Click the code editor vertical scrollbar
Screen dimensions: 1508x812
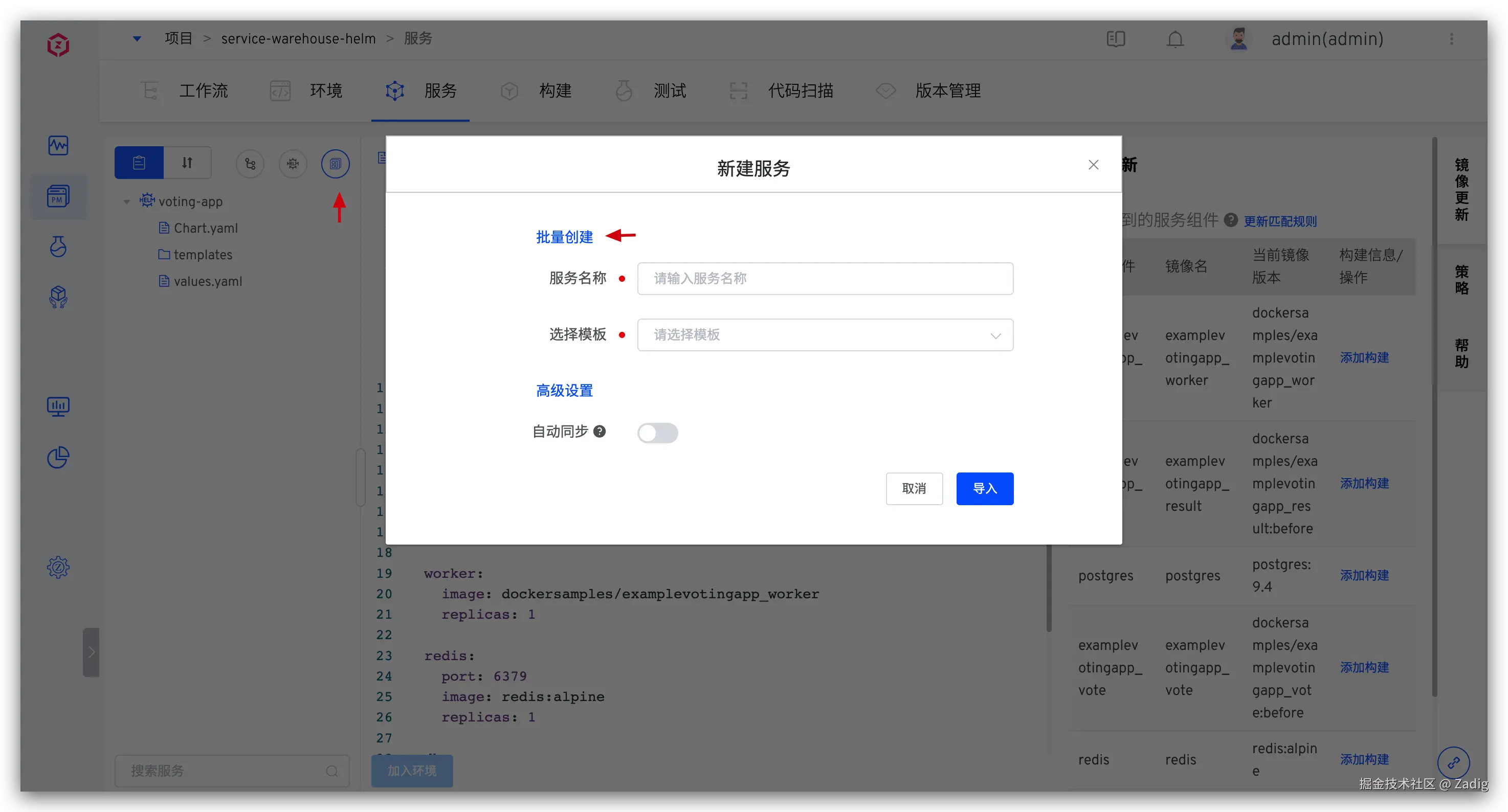(x=1049, y=588)
